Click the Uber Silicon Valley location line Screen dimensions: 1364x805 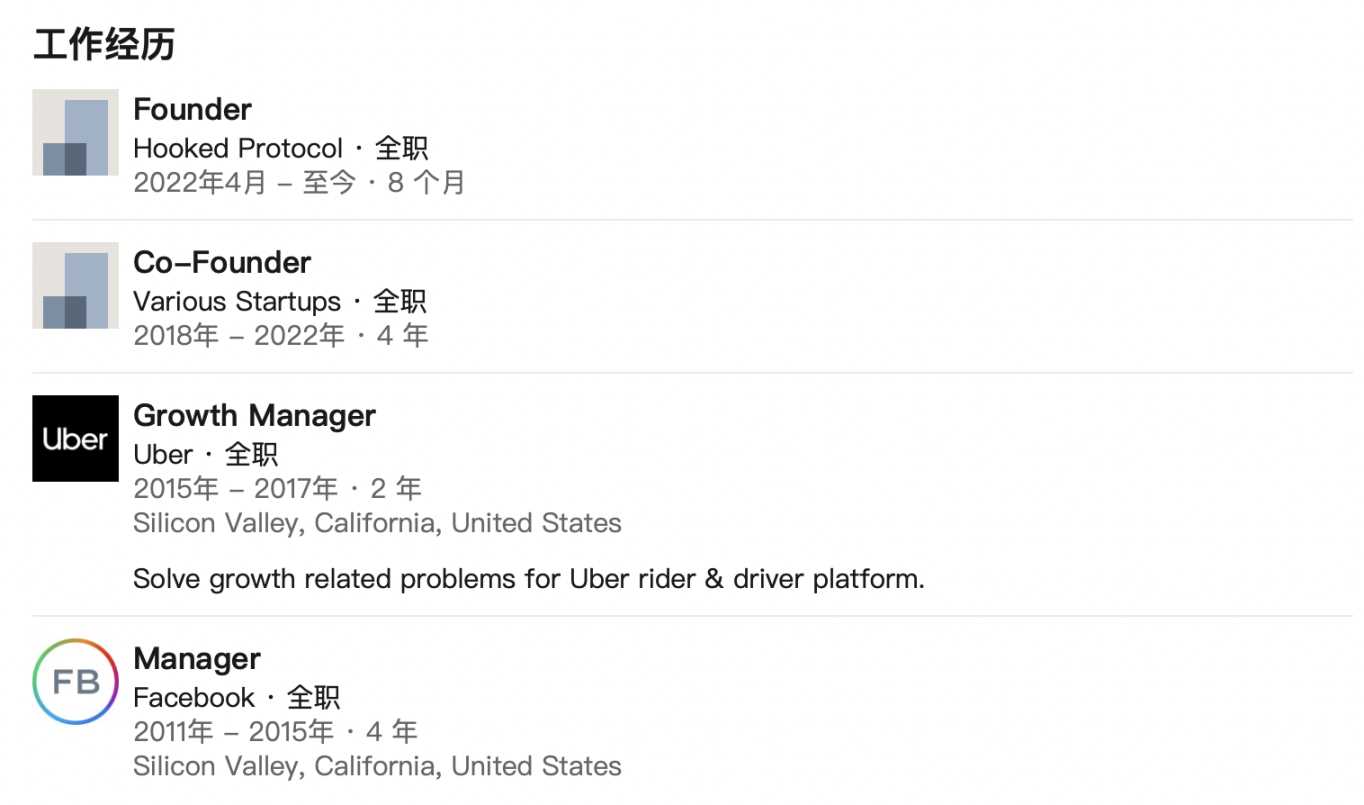click(377, 523)
